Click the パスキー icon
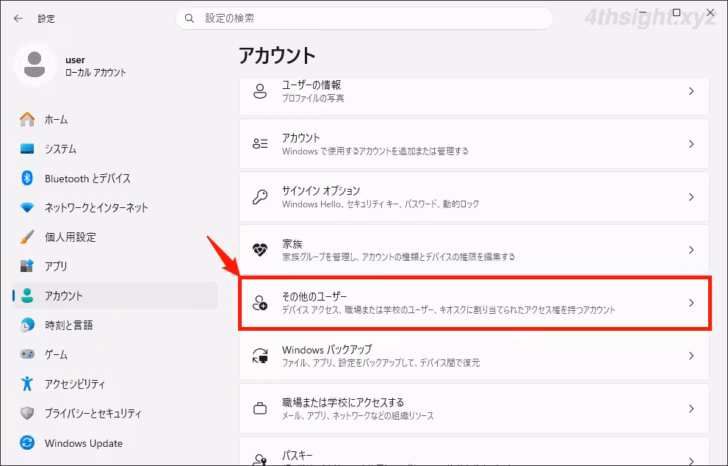 [x=260, y=460]
